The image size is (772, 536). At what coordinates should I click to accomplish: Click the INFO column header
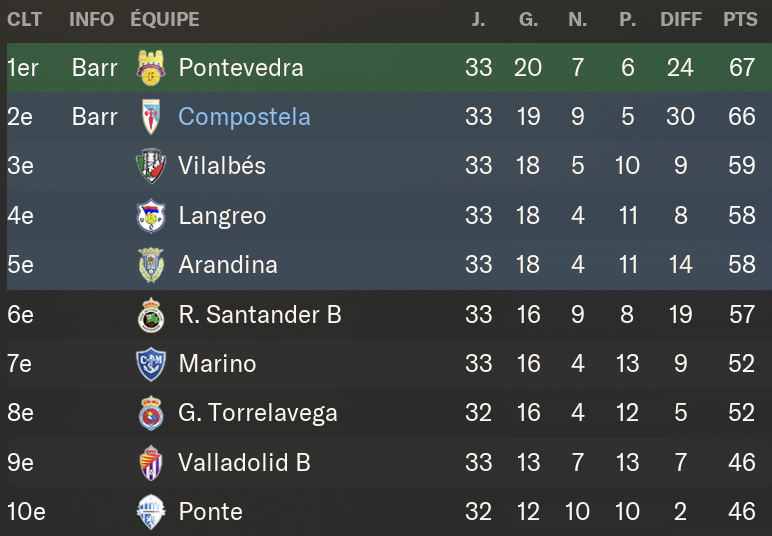tap(92, 20)
